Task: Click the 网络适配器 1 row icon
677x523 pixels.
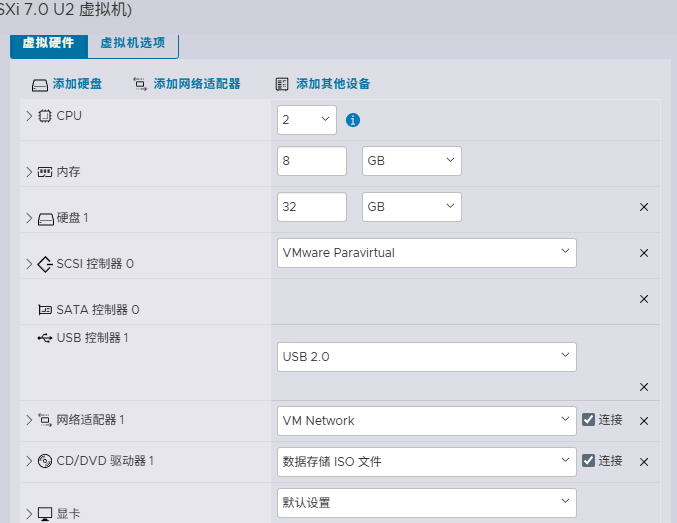Action: 45,420
